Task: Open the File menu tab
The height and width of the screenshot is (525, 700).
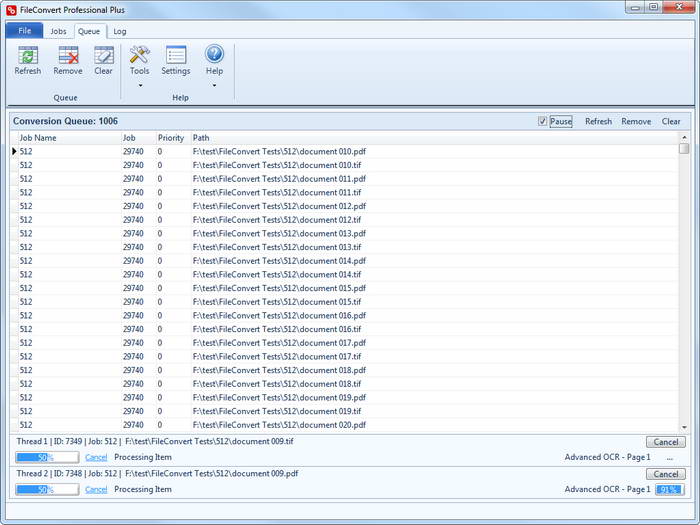Action: click(25, 31)
